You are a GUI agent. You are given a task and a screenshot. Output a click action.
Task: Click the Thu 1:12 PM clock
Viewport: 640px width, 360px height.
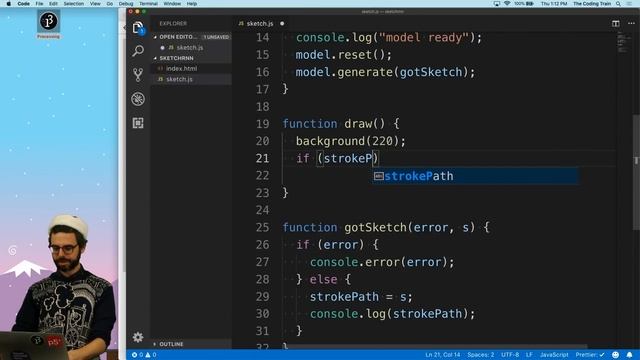coord(554,4)
